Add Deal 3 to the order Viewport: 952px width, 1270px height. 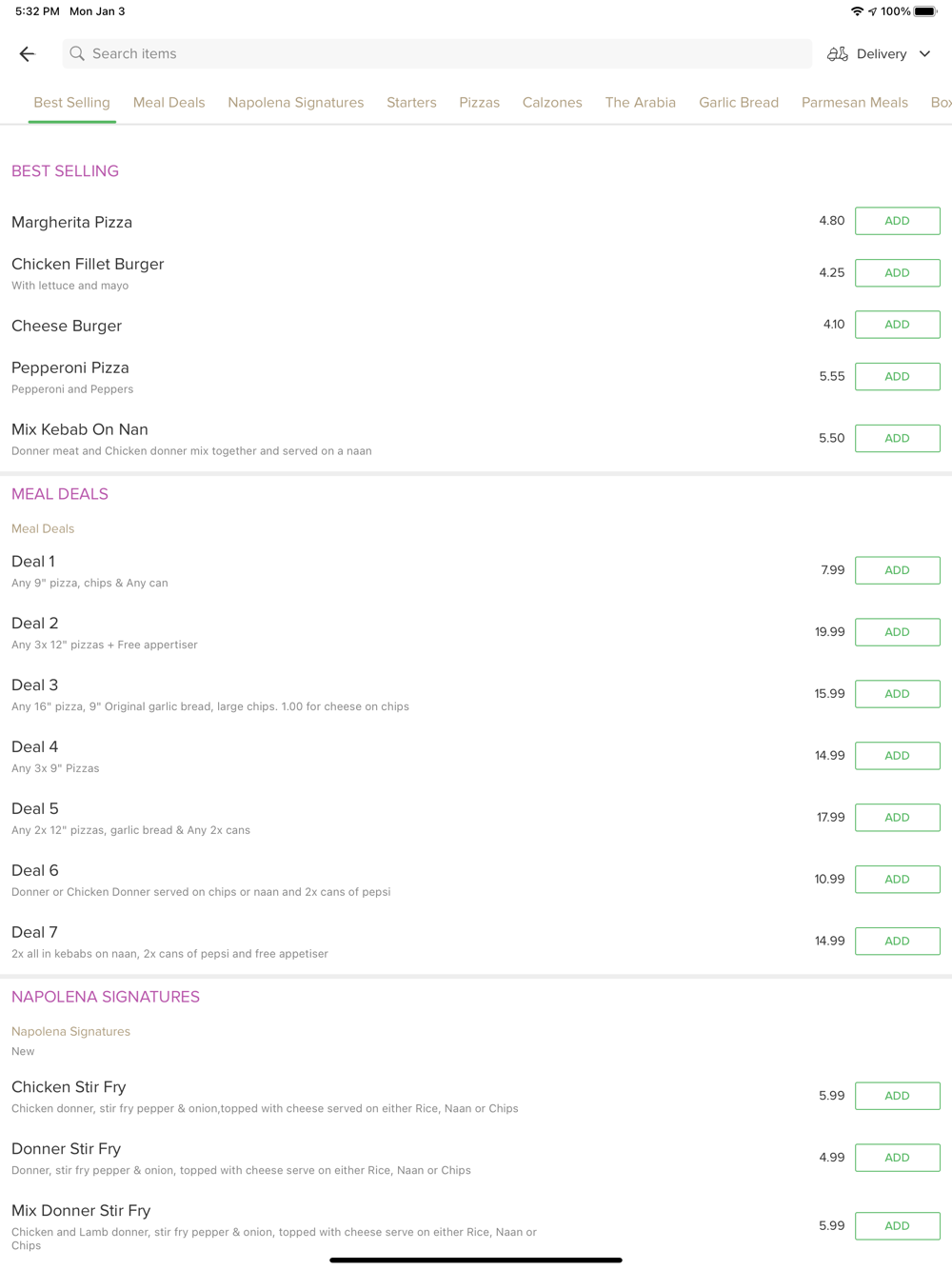coord(897,694)
